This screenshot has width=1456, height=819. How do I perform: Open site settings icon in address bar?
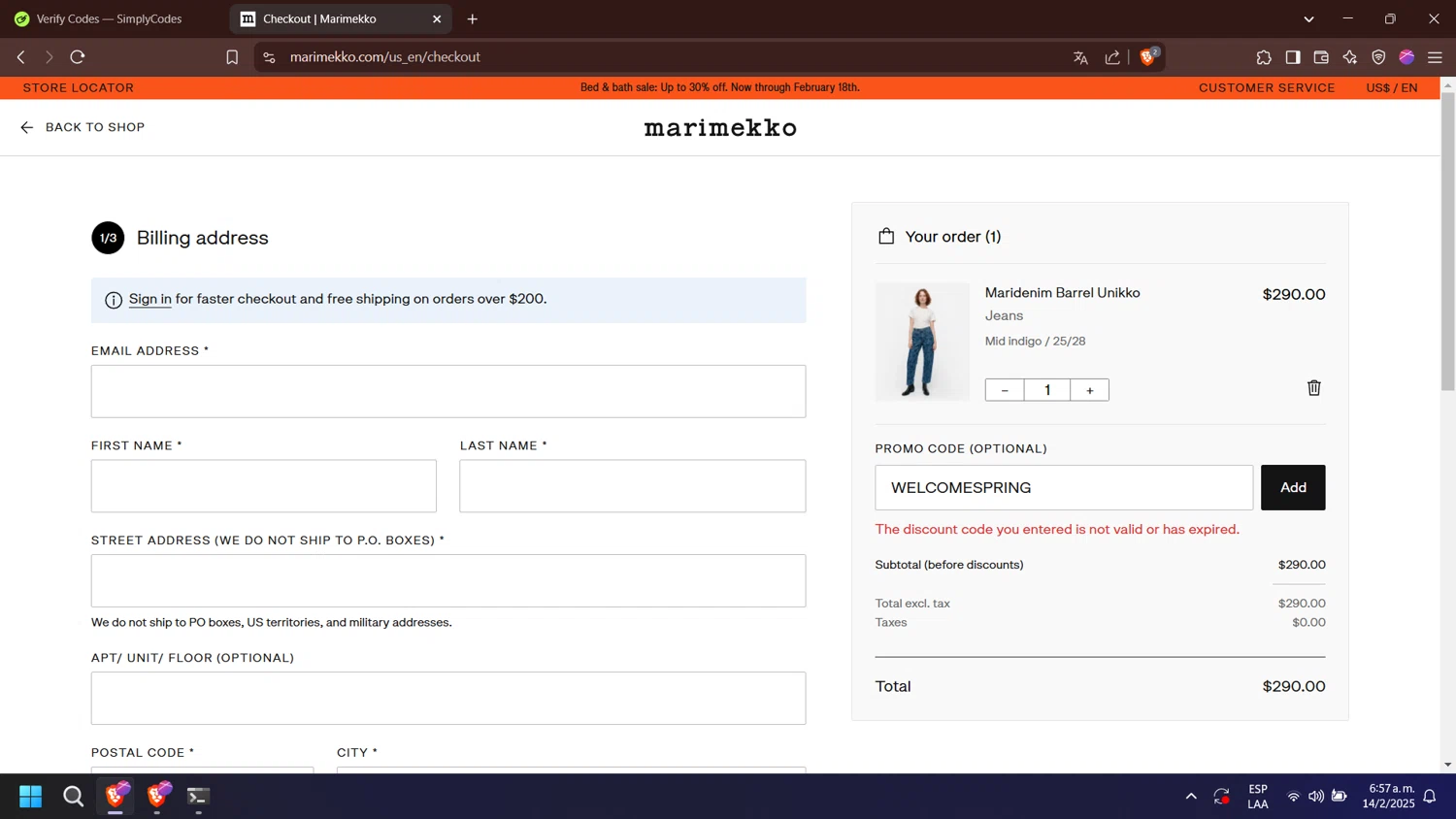[x=270, y=57]
